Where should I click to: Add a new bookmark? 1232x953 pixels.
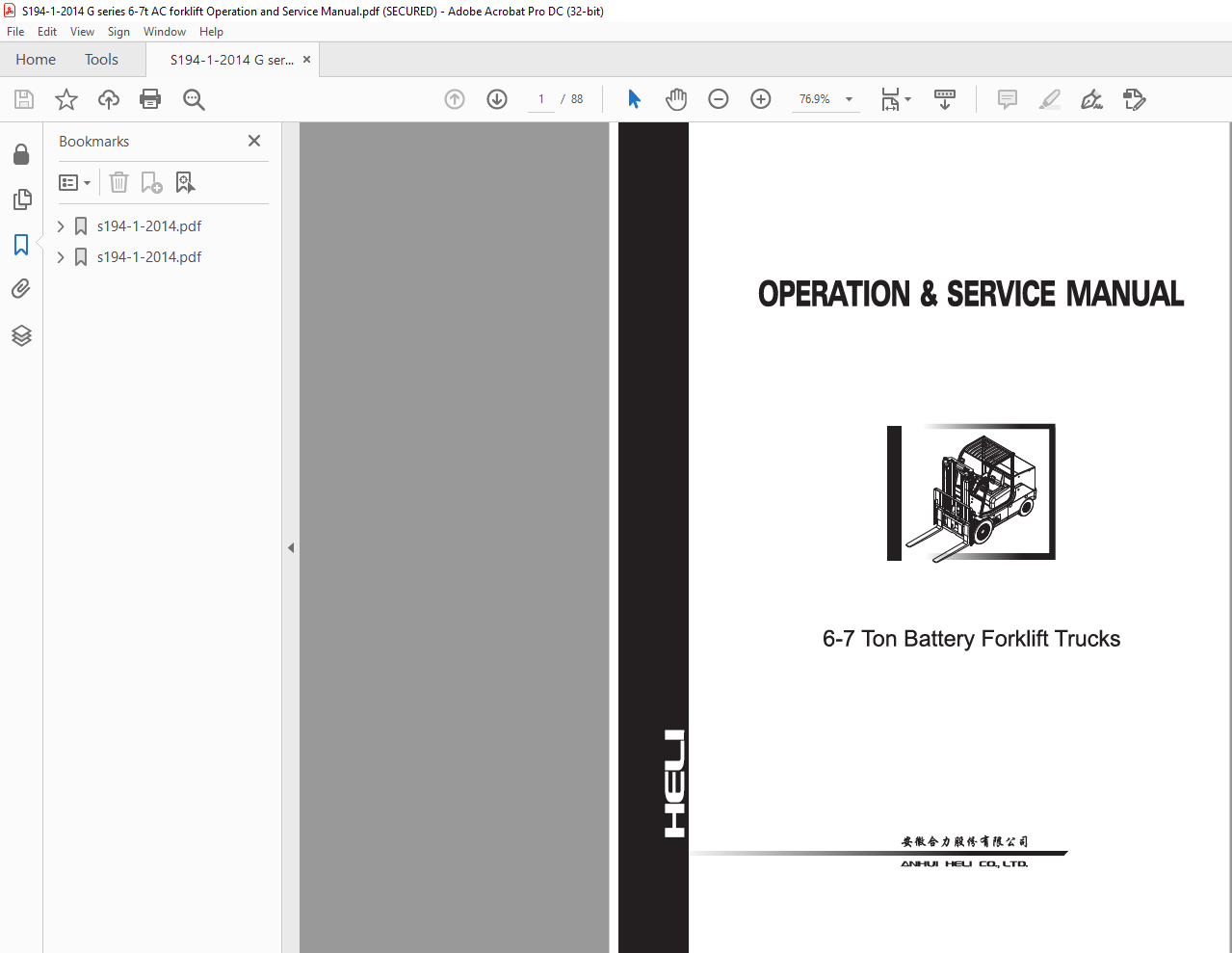(151, 182)
